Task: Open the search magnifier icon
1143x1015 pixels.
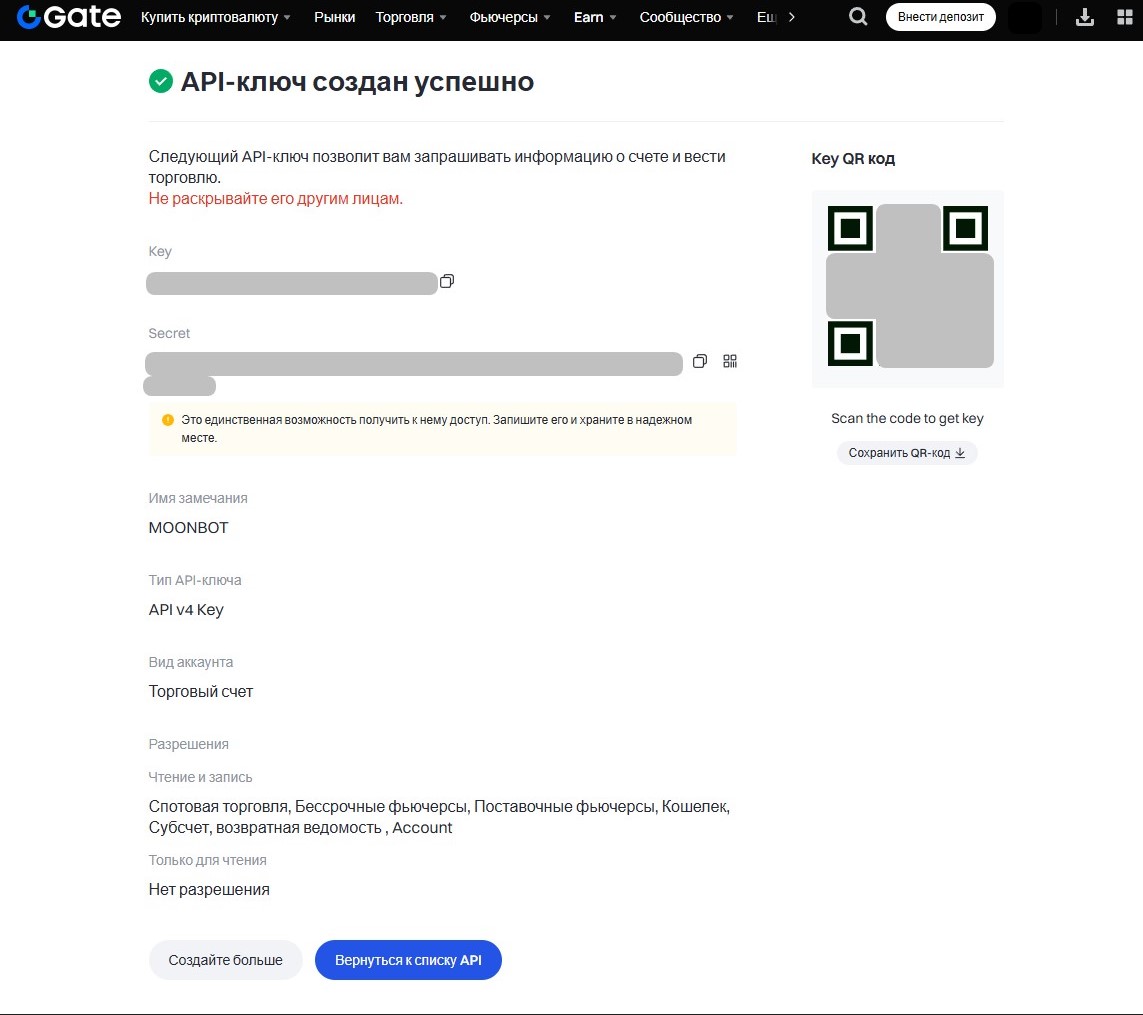Action: point(858,17)
